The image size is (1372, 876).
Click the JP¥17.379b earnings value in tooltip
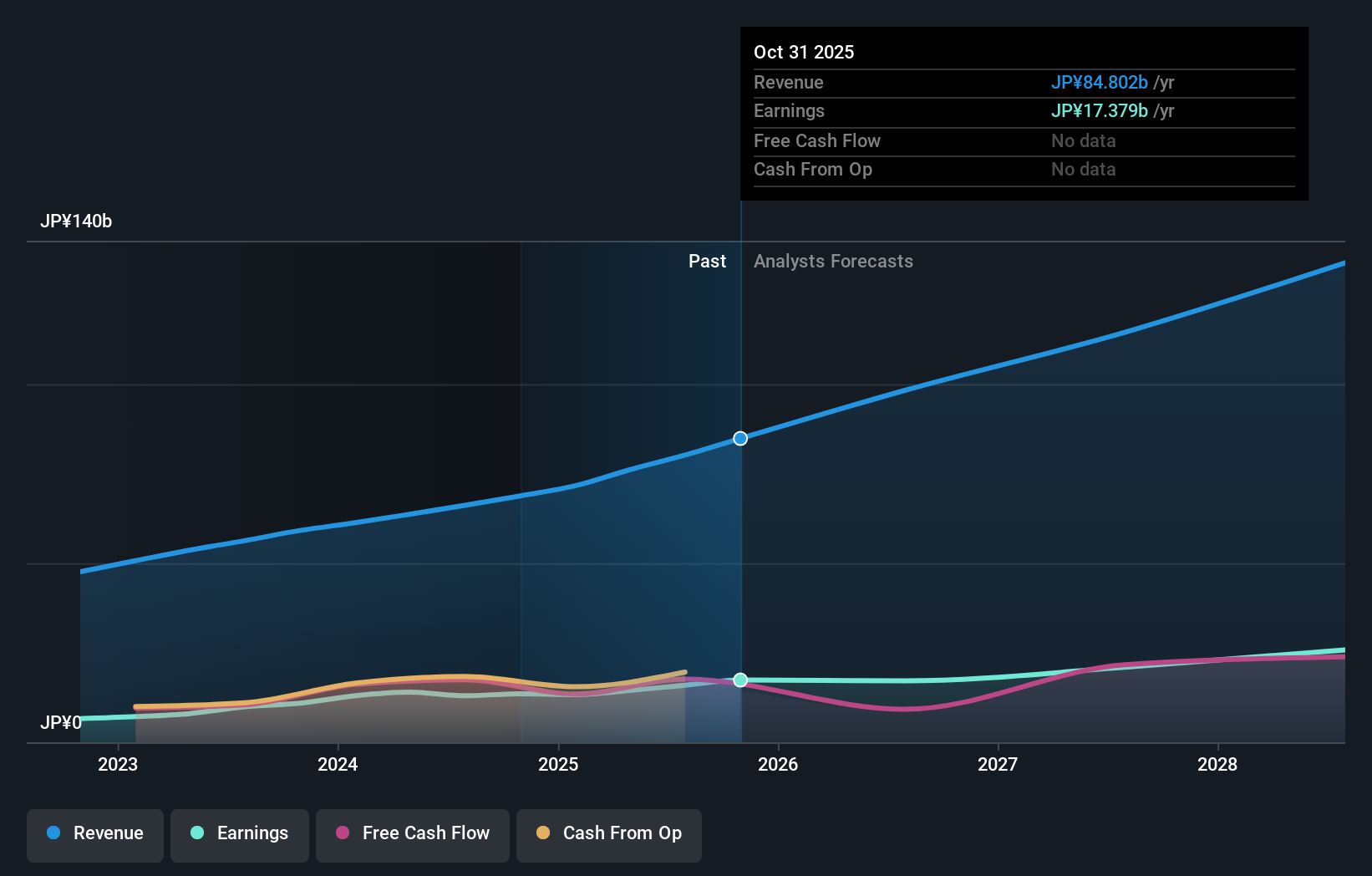(x=1100, y=110)
